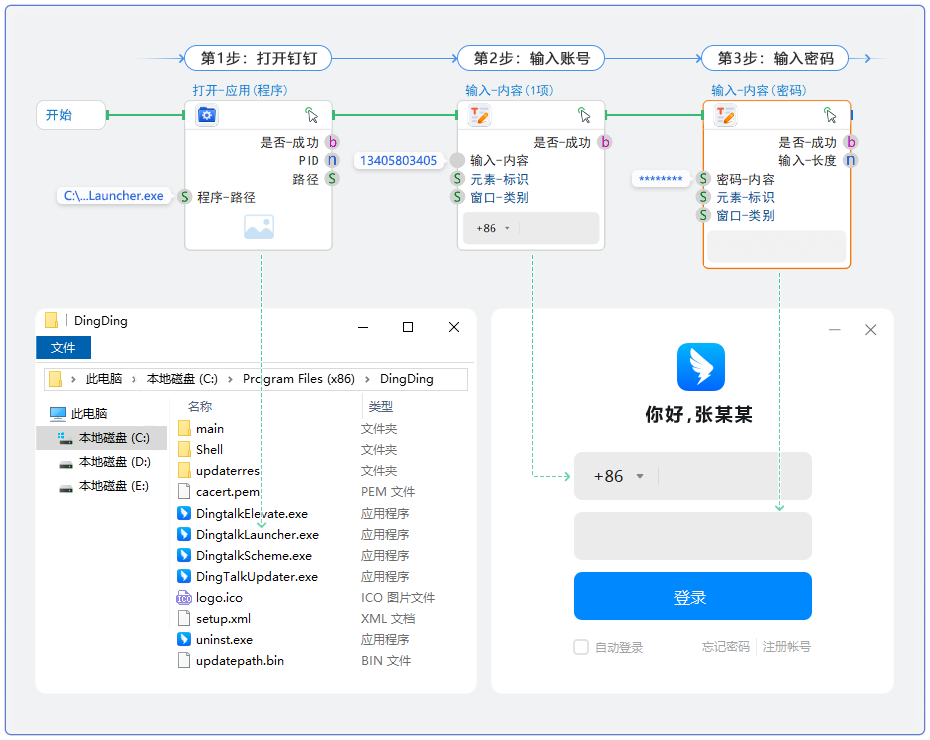
Task: Click the PID output port marked n
Action: click(331, 160)
